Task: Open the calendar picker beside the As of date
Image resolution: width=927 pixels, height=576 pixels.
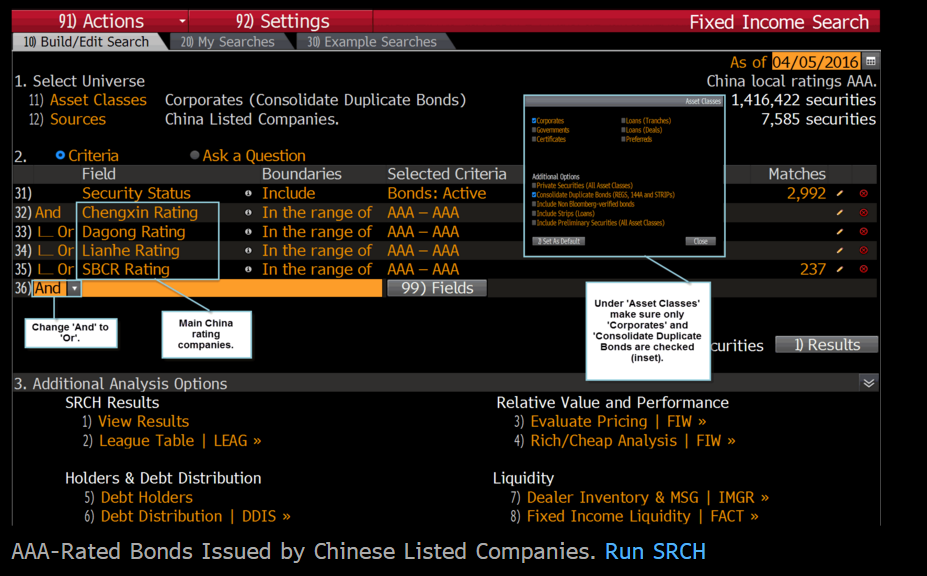Action: [x=870, y=61]
